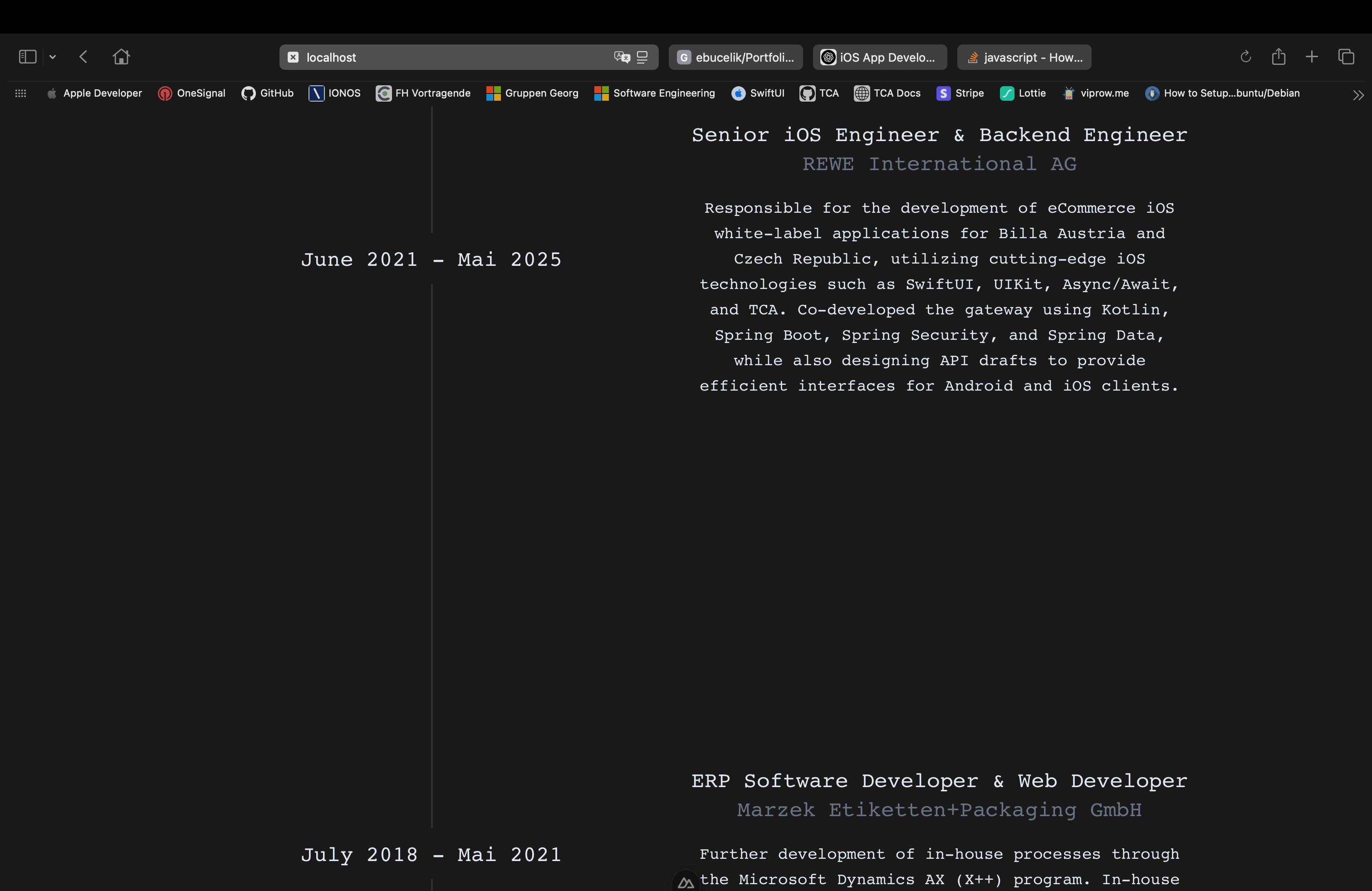The image size is (1372, 891).
Task: Open the SwiftUI bookmark
Action: (x=758, y=93)
